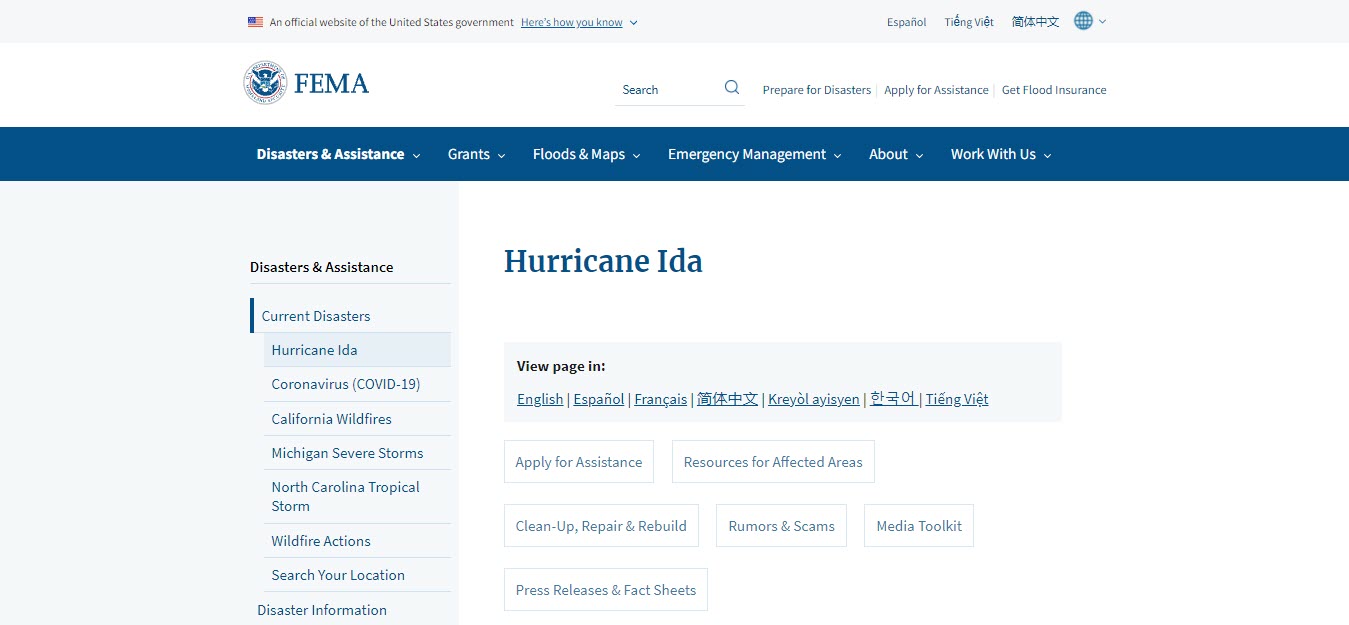Select Tiếng Việt in the top bar

967,20
